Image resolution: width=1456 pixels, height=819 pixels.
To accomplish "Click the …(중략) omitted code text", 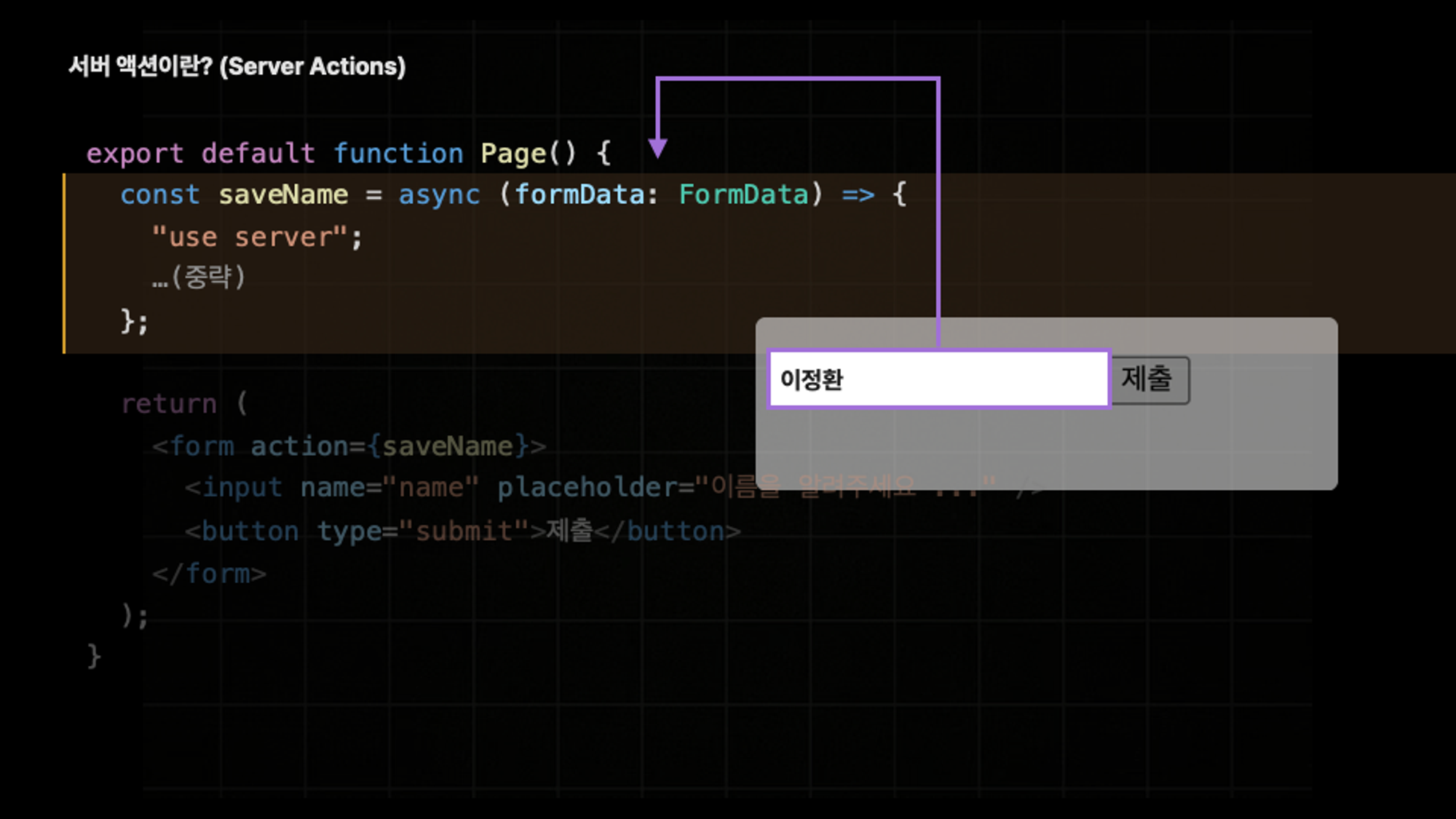I will [x=199, y=277].
